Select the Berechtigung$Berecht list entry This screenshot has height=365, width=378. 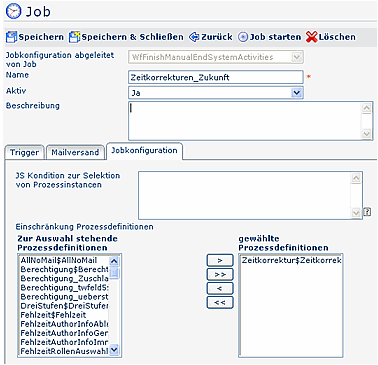tap(64, 269)
